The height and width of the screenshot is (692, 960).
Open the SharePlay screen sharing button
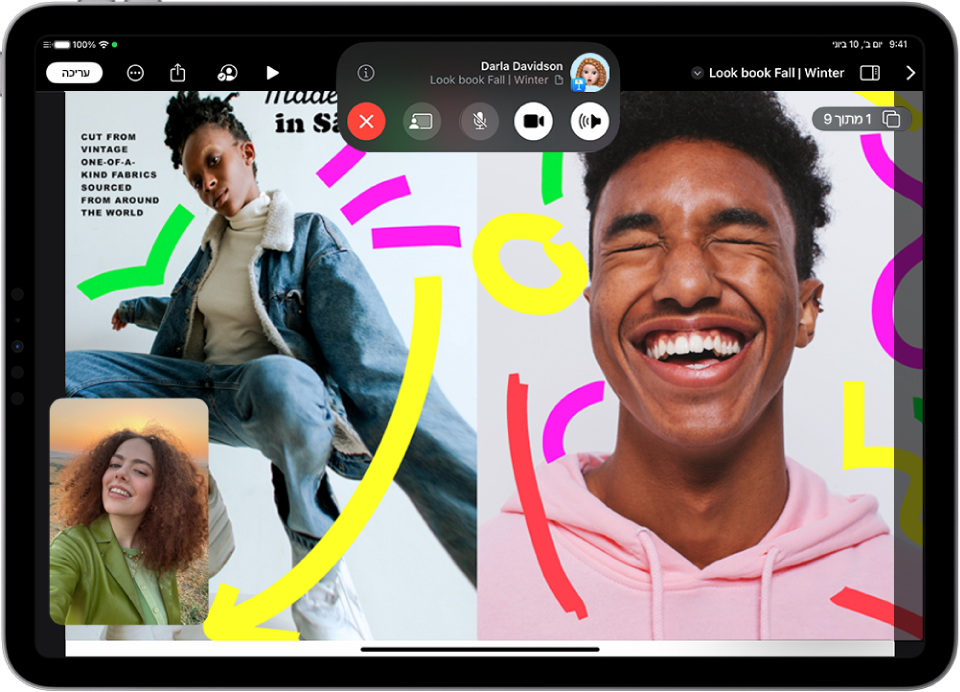tap(422, 121)
